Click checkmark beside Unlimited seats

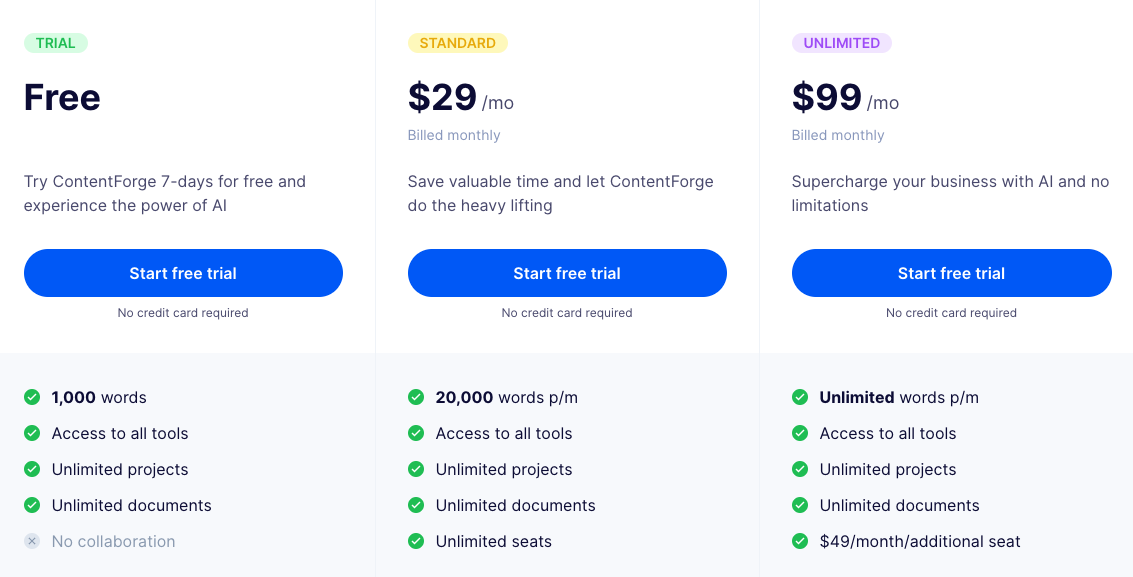tap(416, 541)
